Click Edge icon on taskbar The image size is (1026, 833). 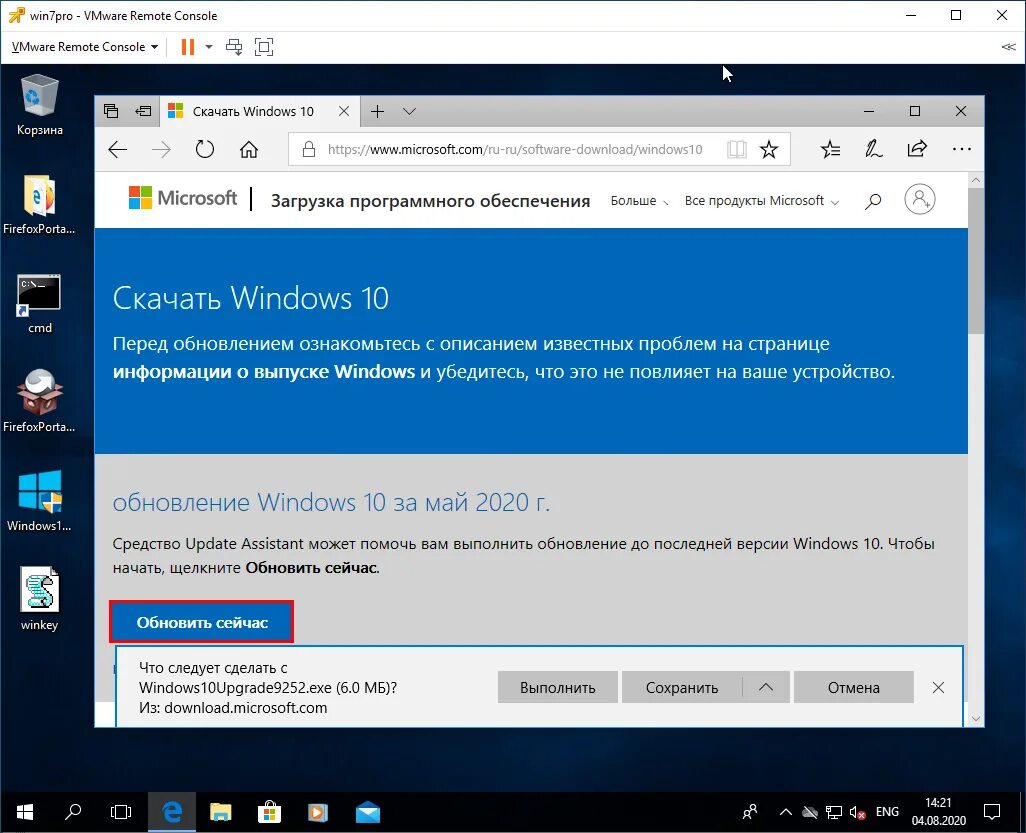[171, 812]
